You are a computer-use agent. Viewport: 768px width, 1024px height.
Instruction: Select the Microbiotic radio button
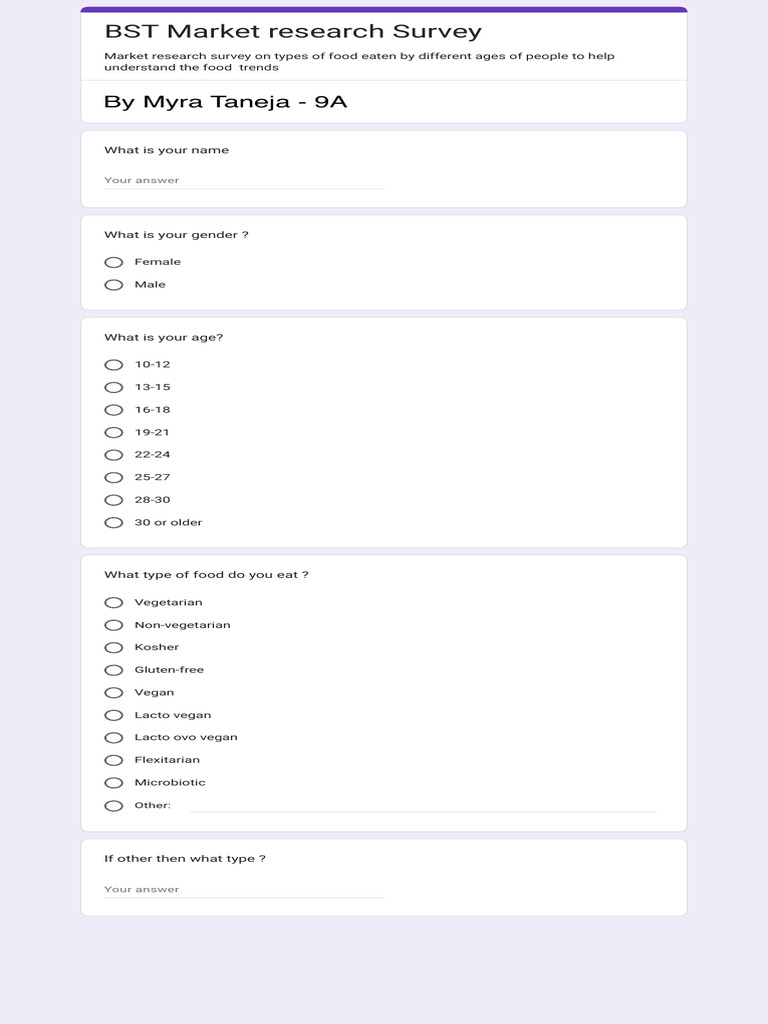114,783
